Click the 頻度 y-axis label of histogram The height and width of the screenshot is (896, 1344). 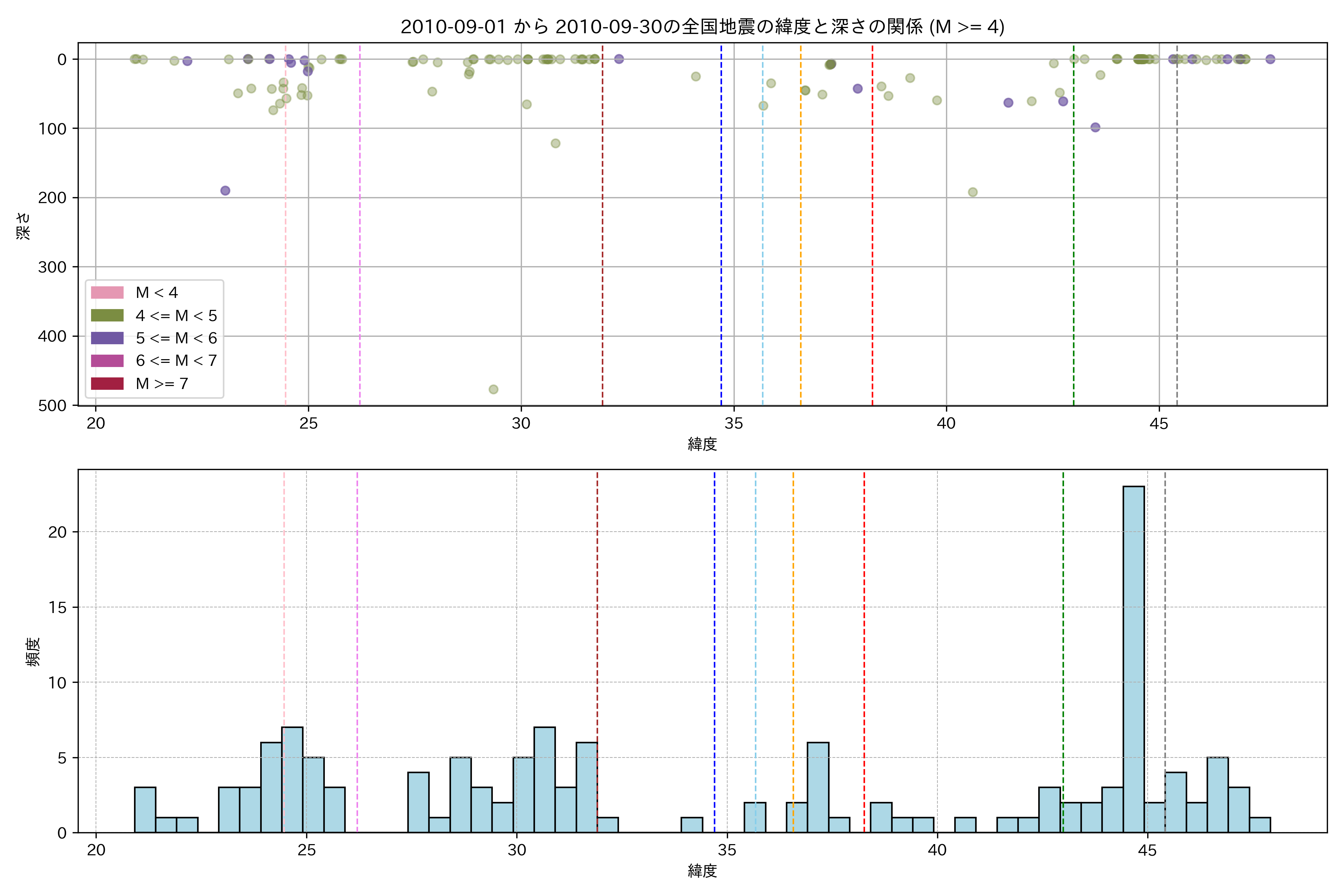(x=33, y=651)
